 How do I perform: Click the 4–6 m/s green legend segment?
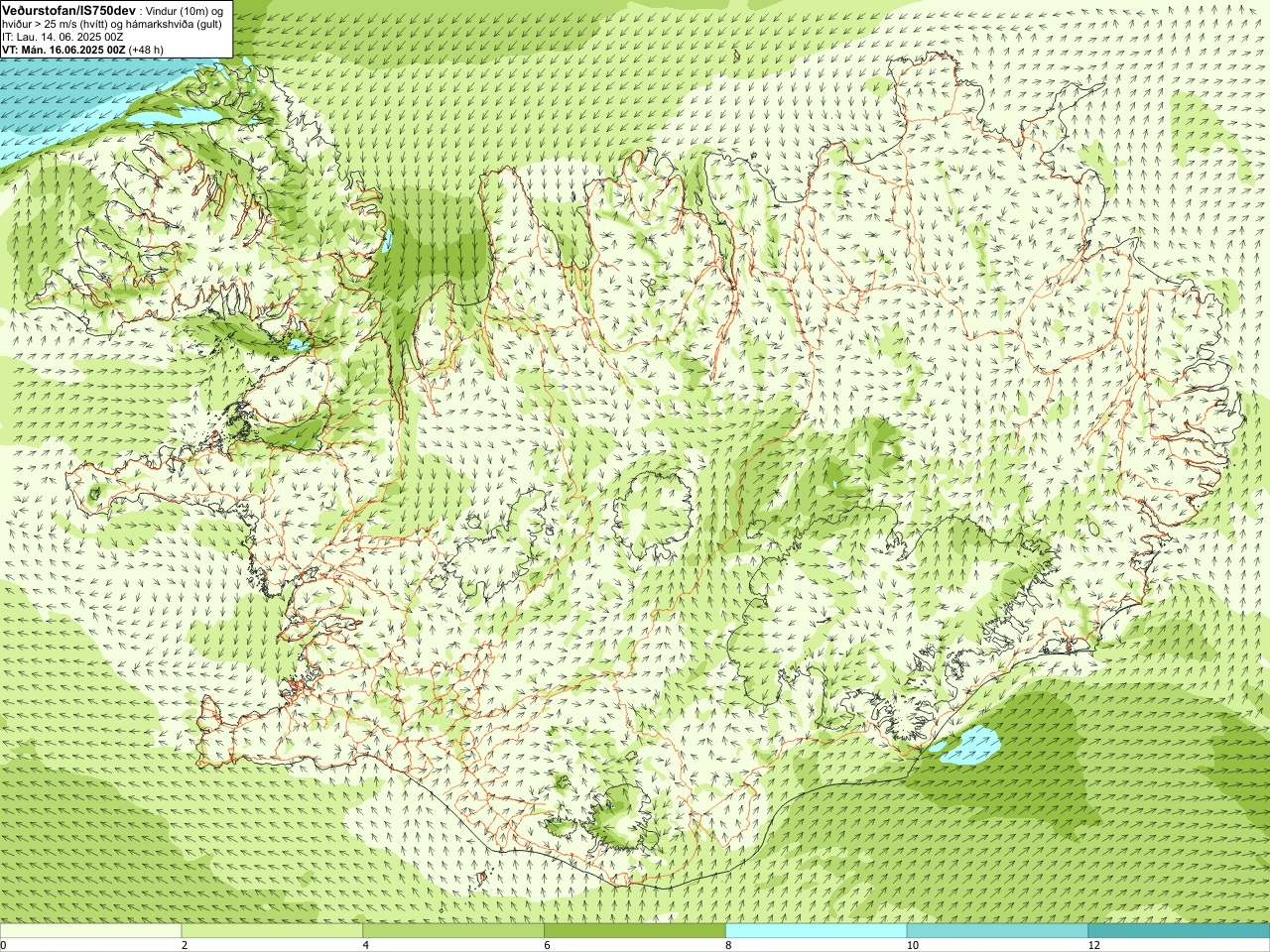point(453,931)
